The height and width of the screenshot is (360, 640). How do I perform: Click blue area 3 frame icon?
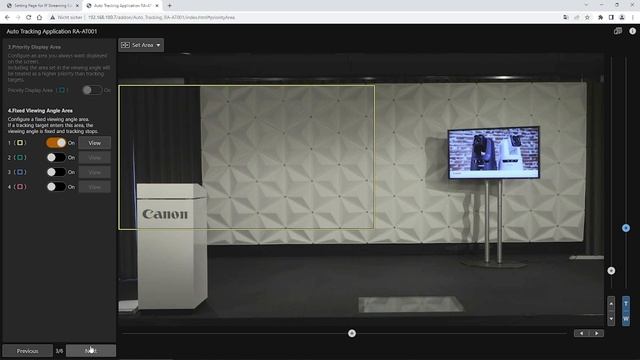coord(20,172)
